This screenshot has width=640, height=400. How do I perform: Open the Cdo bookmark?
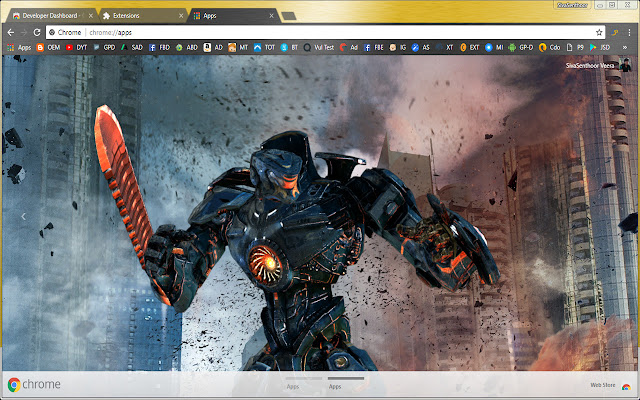pos(550,47)
